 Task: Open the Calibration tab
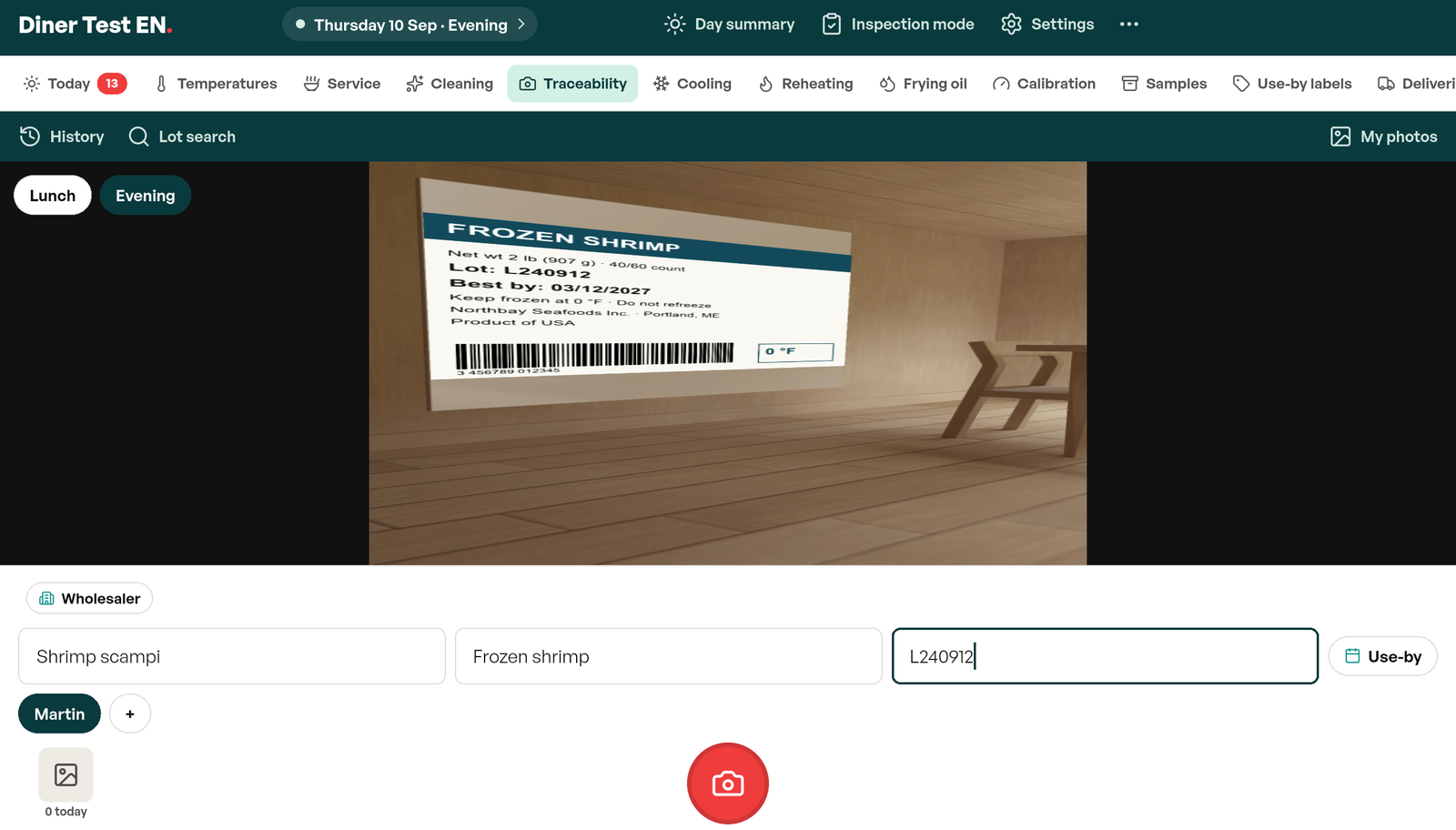[x=1044, y=84]
